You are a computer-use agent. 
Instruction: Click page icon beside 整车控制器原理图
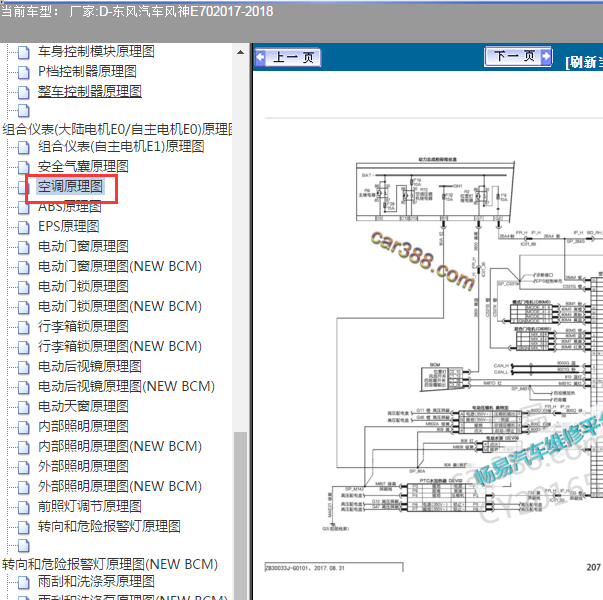click(23, 92)
